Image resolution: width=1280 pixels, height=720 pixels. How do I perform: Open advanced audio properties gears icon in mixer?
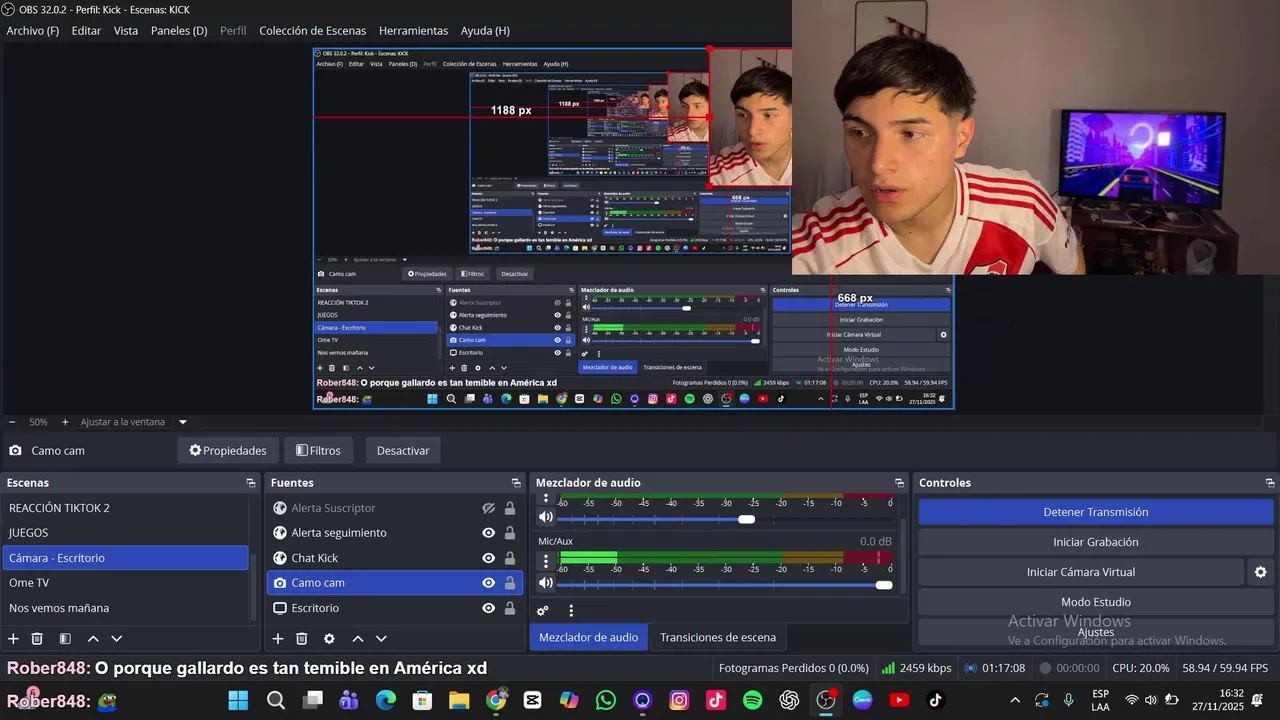(x=543, y=611)
